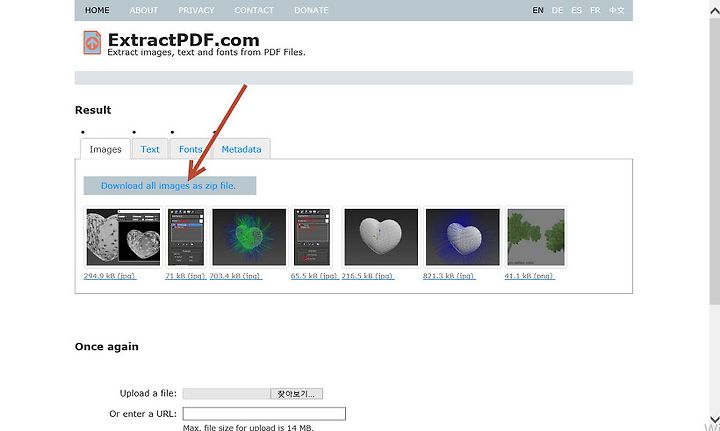Screen dimensions: 720x431
Task: Click the 41.1 kB (png) link
Action: 529,276
